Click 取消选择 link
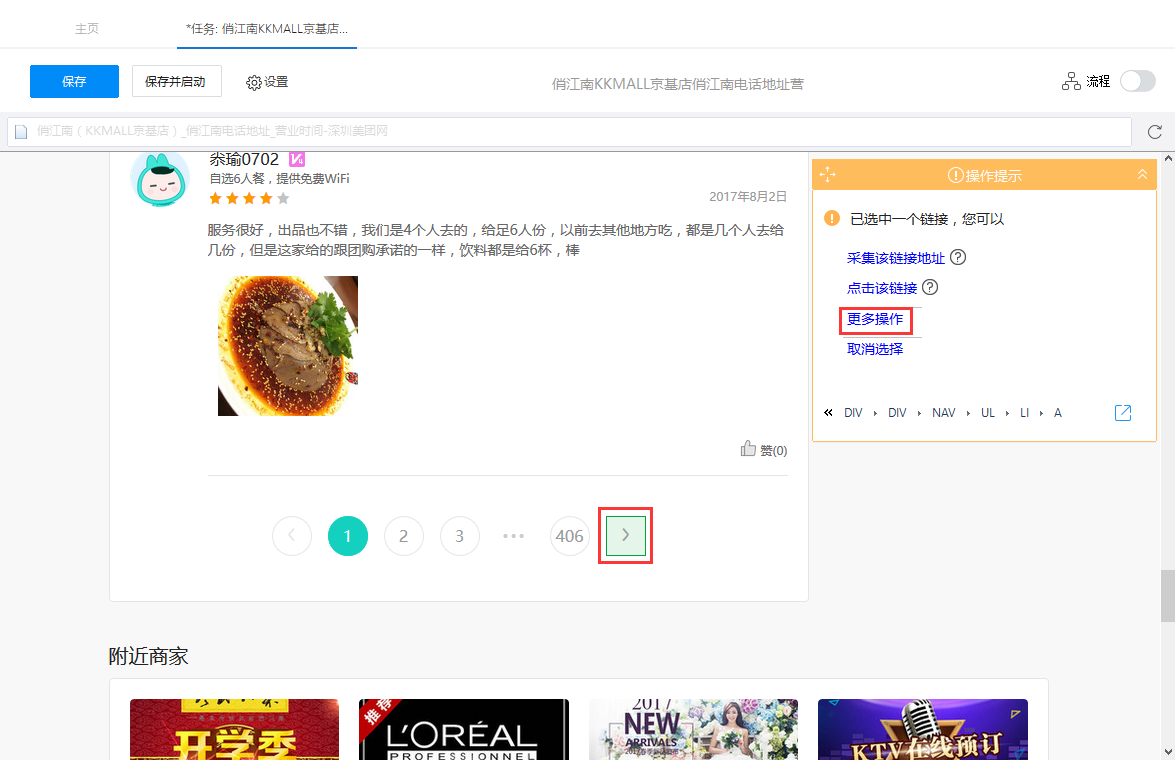The width and height of the screenshot is (1175, 766). coord(875,349)
